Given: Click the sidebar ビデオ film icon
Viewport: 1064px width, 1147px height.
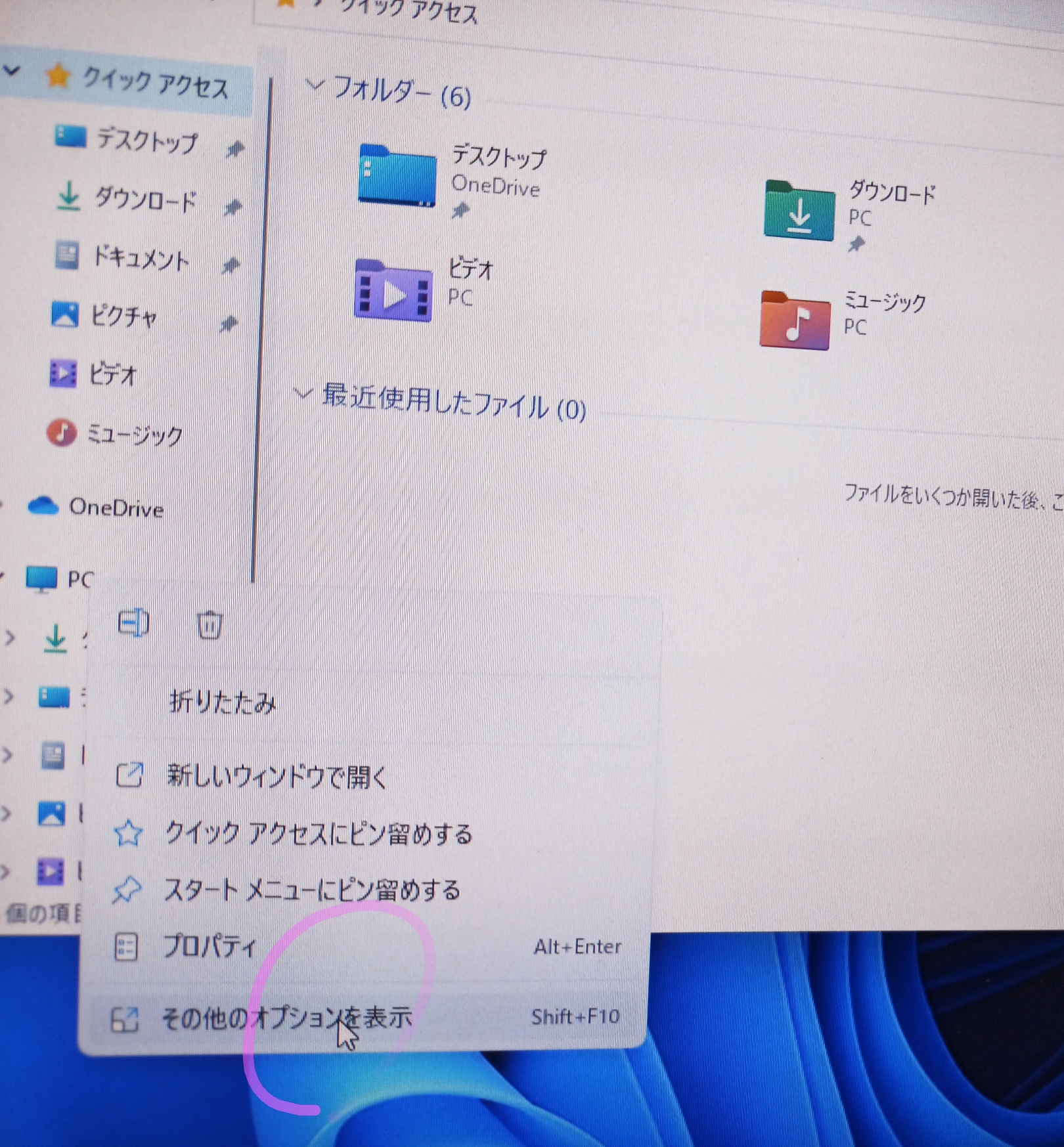Looking at the screenshot, I should (63, 373).
